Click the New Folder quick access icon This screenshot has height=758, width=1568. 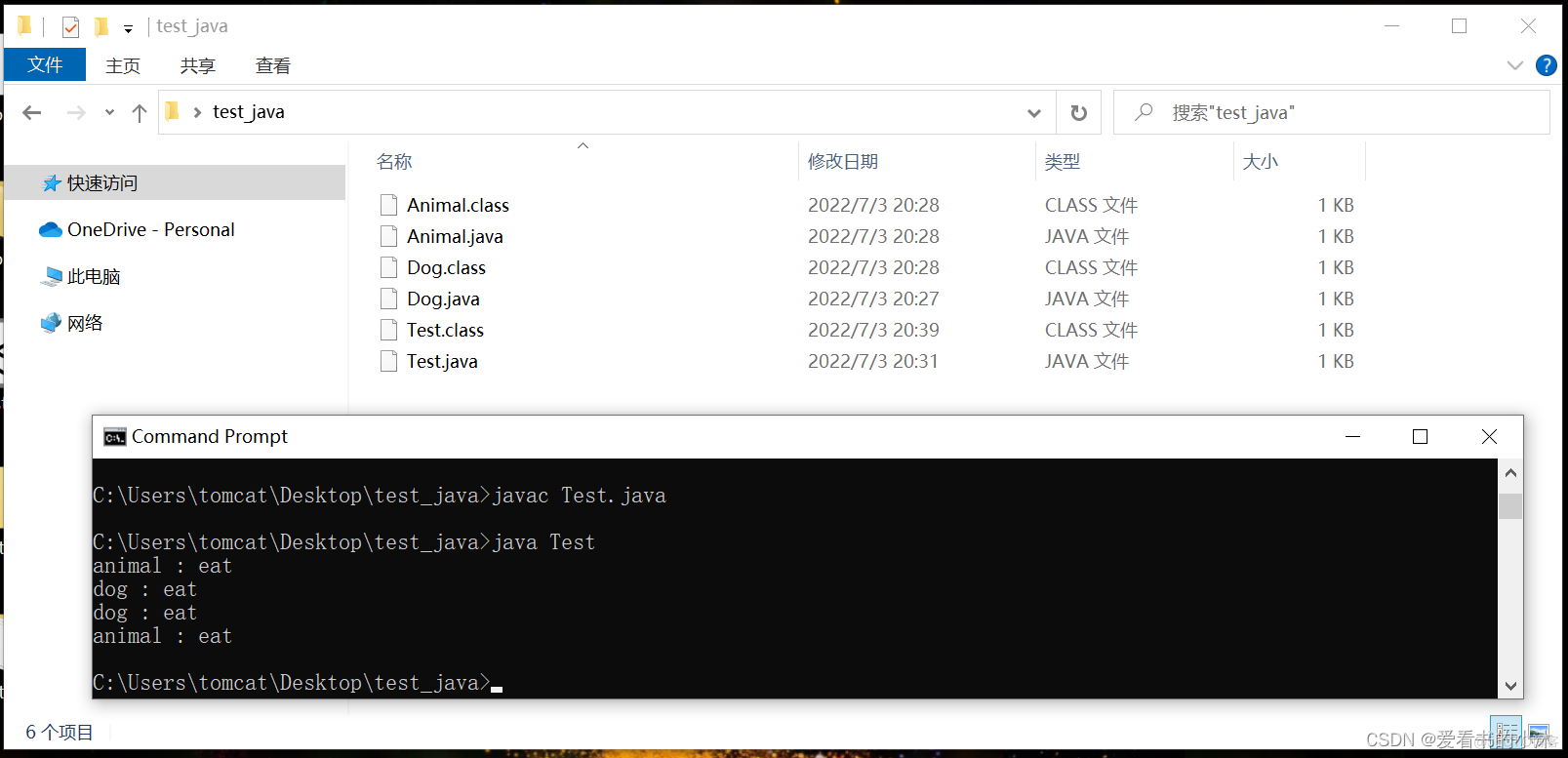[101, 26]
